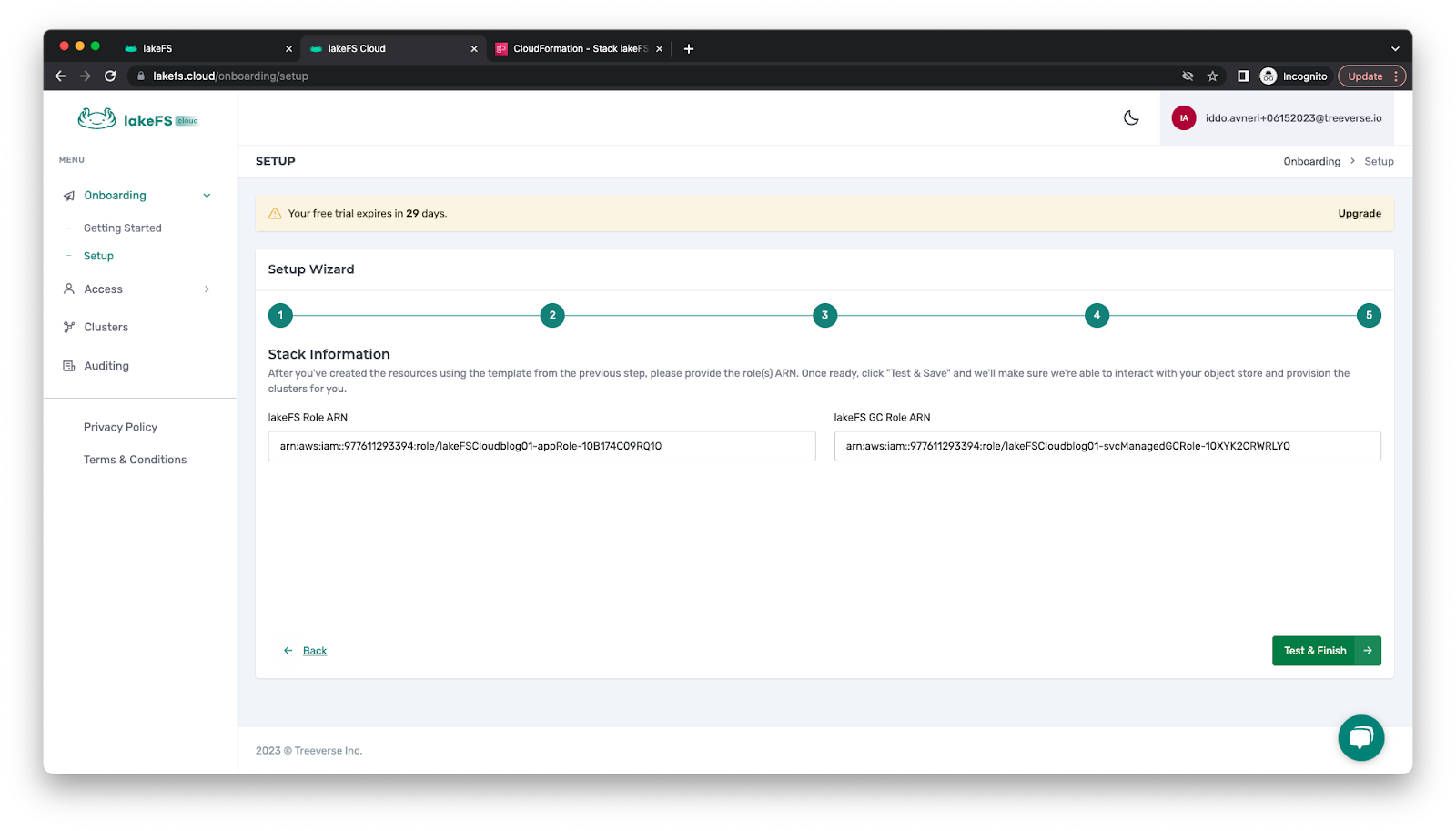Open the browser side panel icon
This screenshot has width=1456, height=831.
(x=1243, y=76)
